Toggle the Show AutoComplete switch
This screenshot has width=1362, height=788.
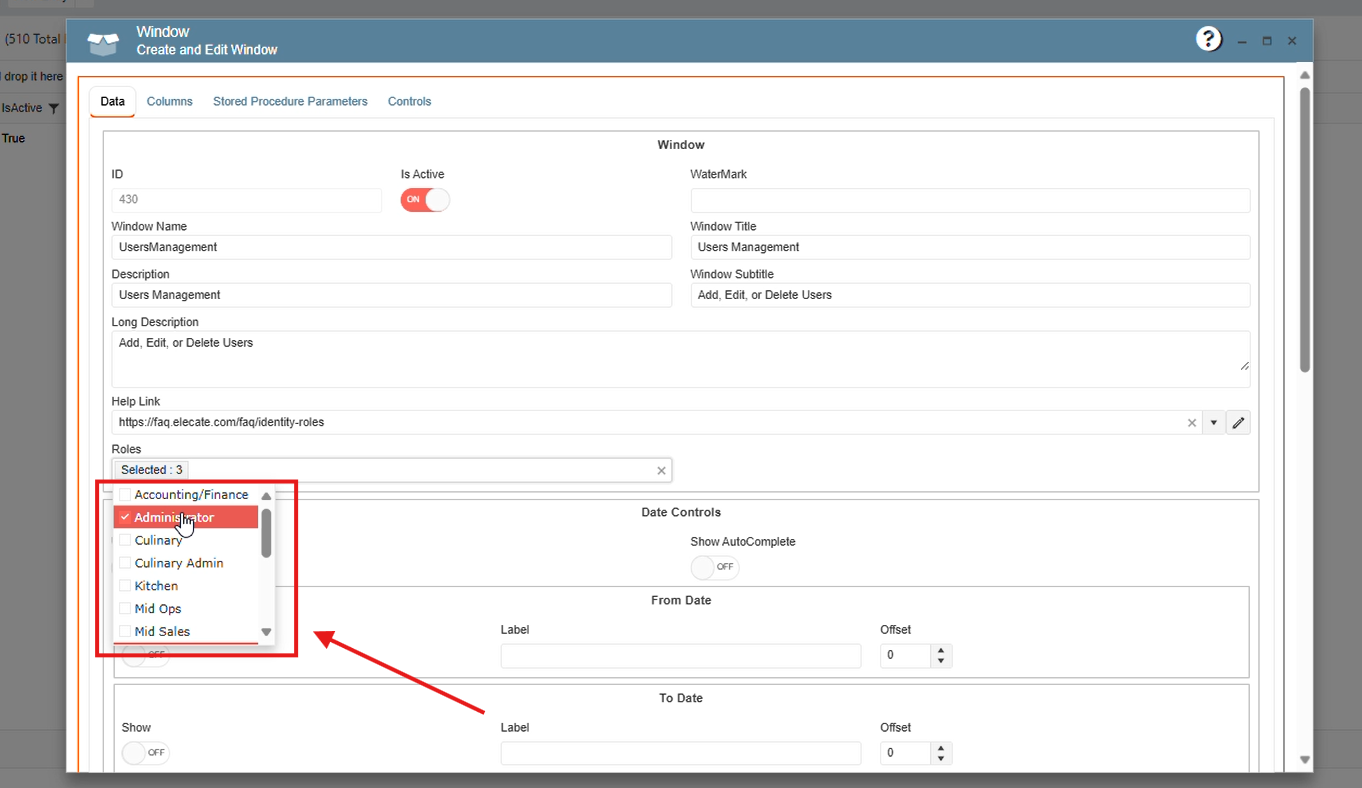(x=715, y=567)
